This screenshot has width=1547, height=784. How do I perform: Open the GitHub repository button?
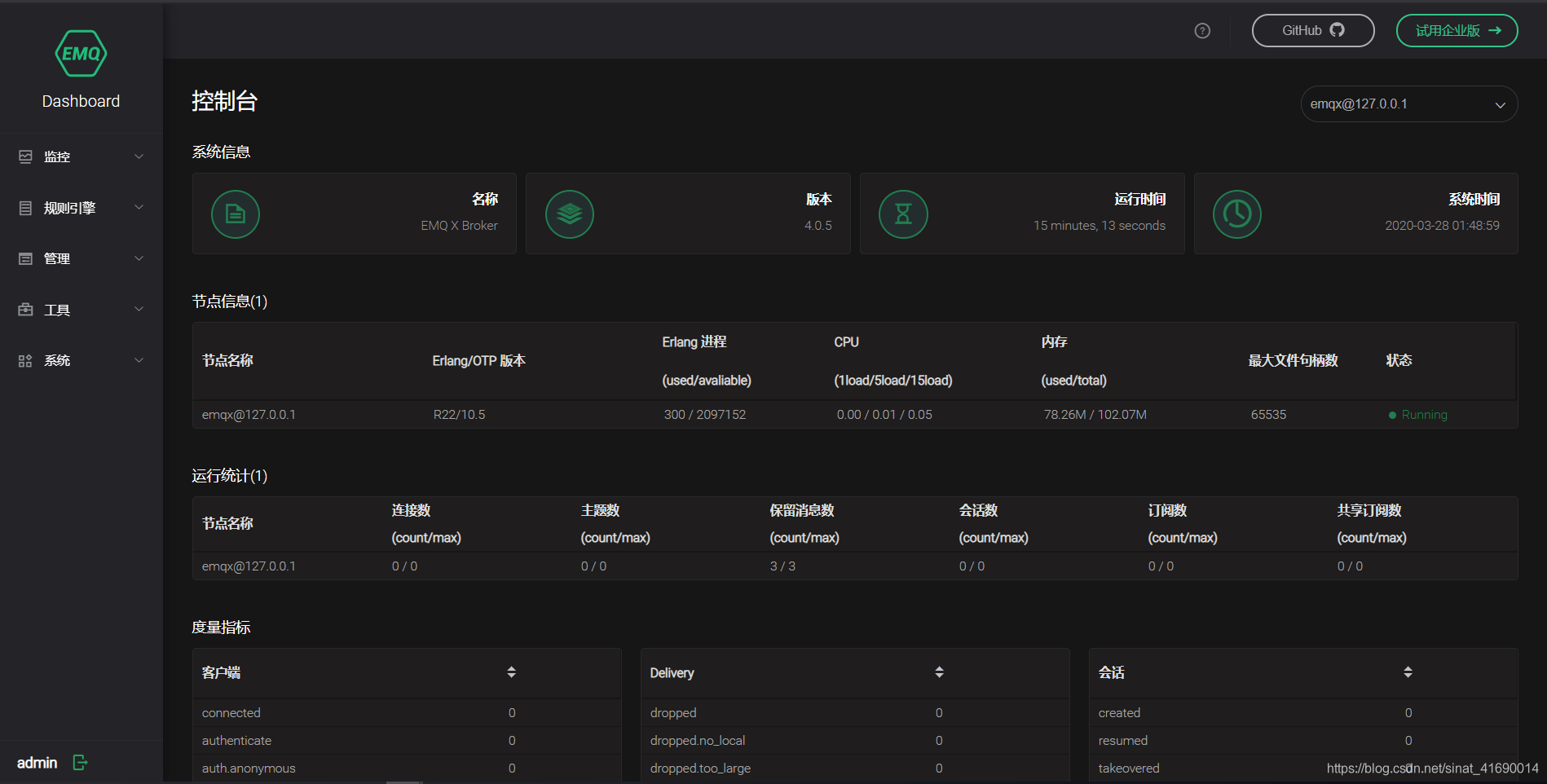coord(1313,31)
